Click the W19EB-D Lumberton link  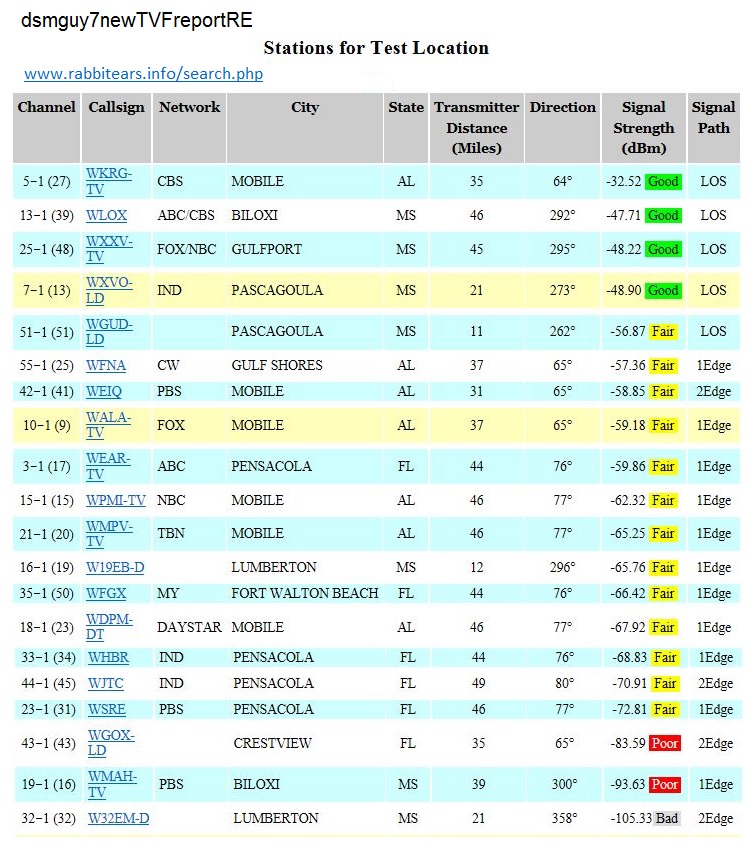tap(115, 567)
